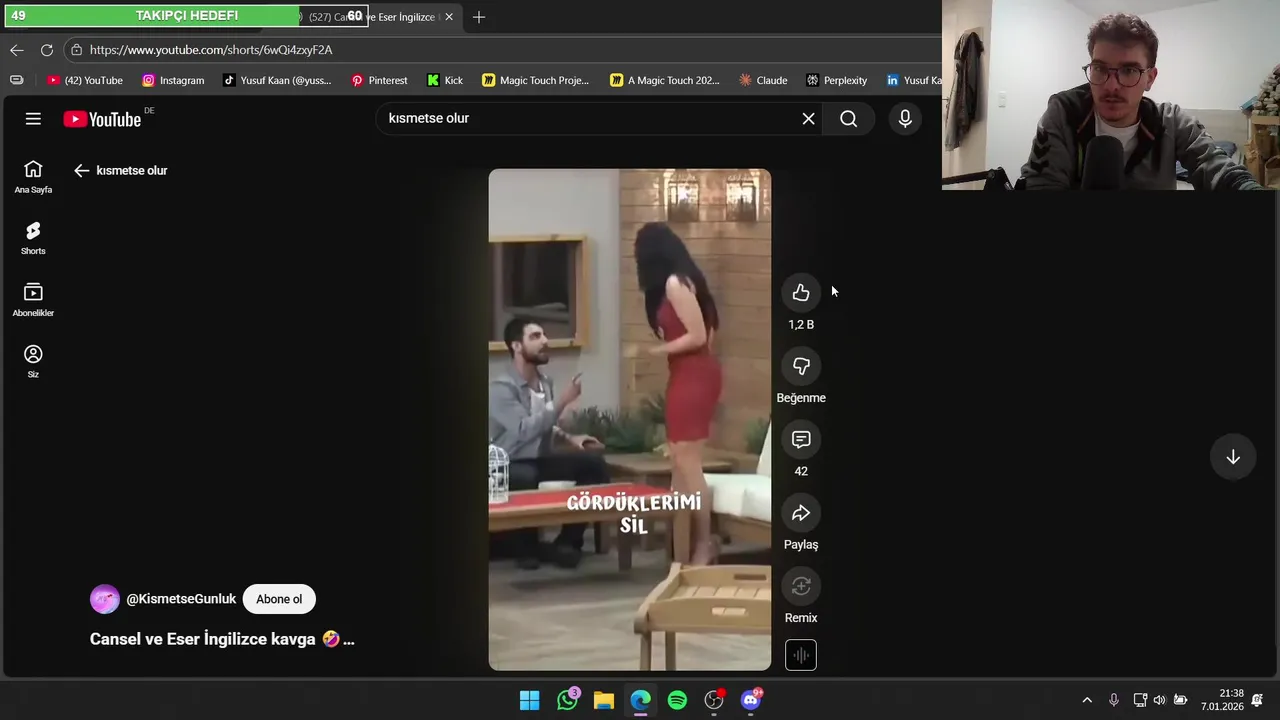
Task: Open the (42) YouTube bookmark
Action: click(x=85, y=80)
